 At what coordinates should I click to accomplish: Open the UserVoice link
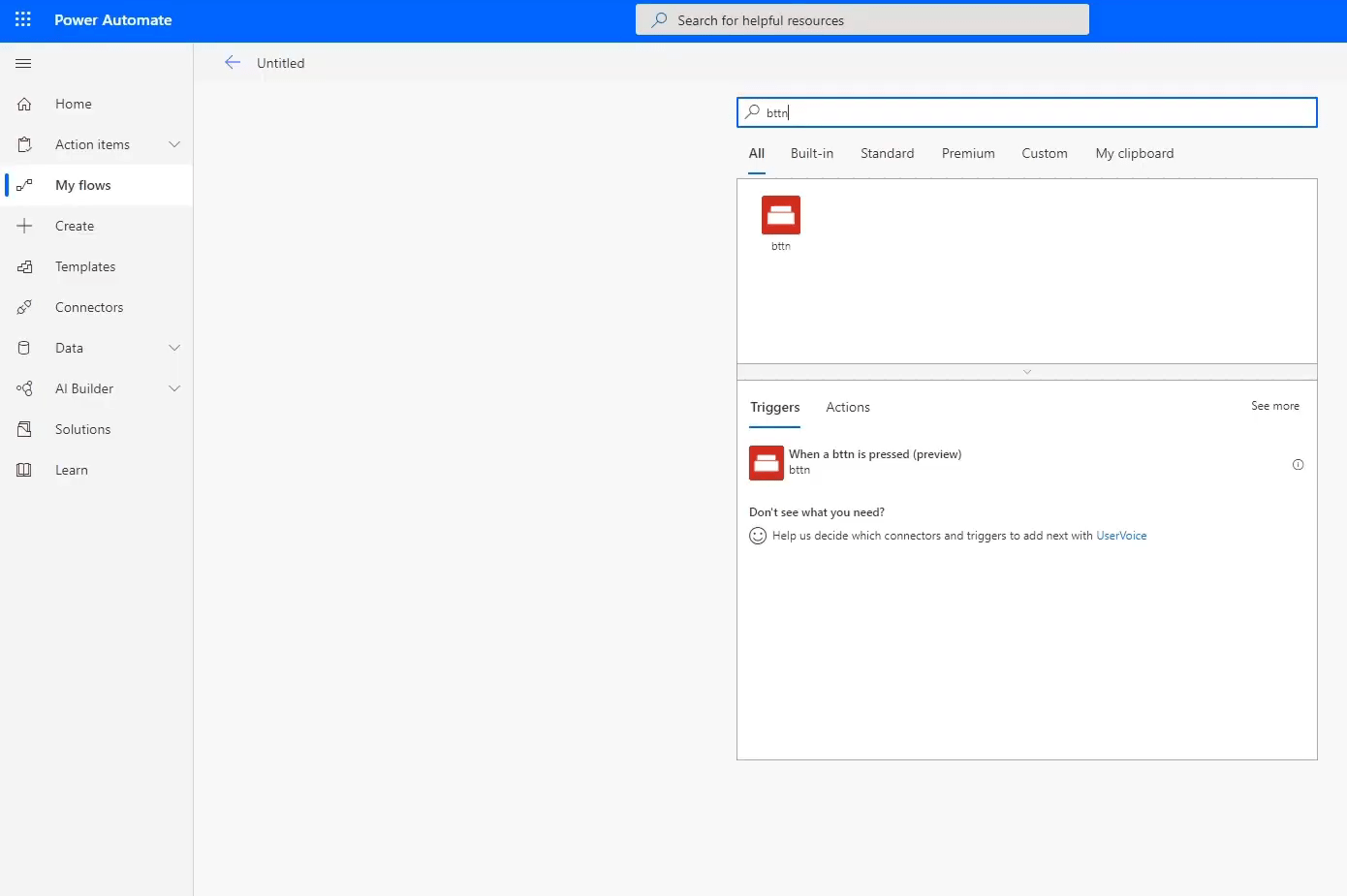[1121, 536]
